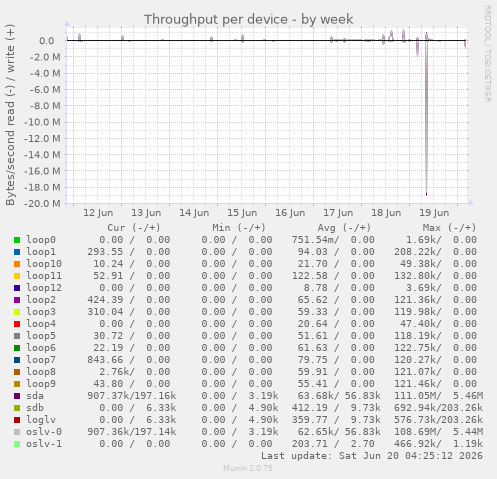Click the loglv dark red legend swatch
This screenshot has width=497, height=479.
(17, 420)
